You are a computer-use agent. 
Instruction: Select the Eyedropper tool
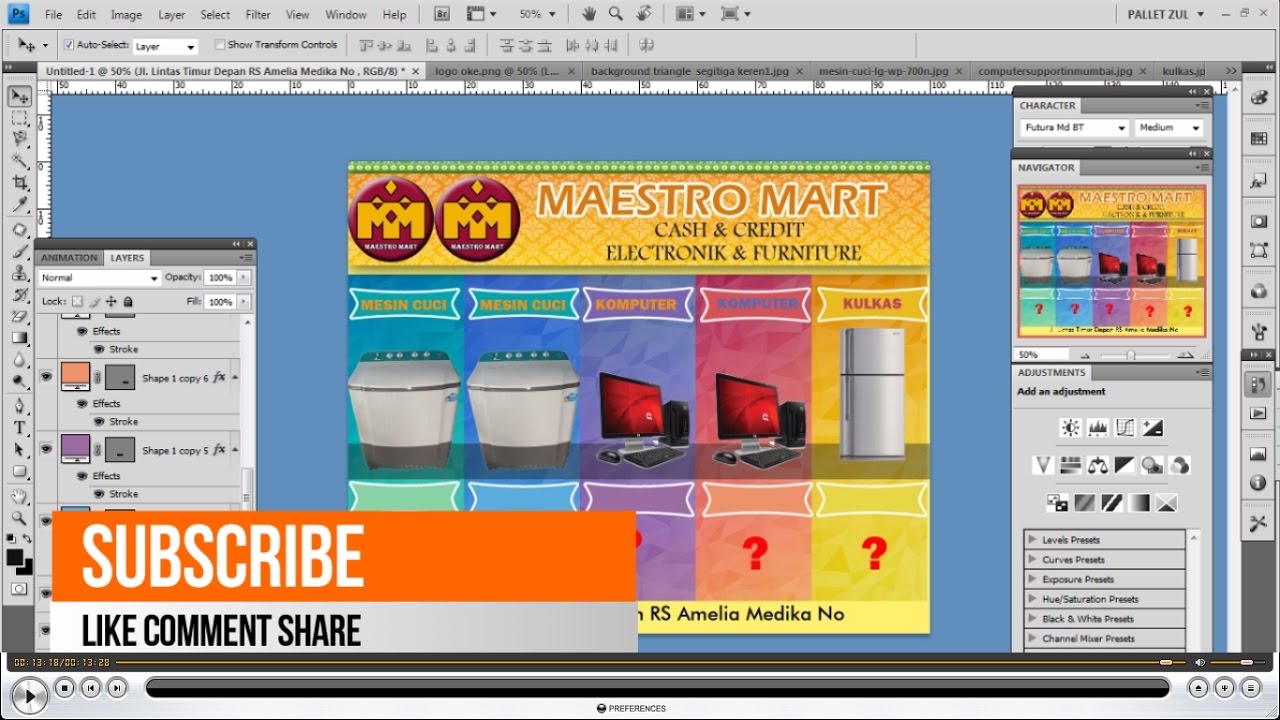click(19, 205)
